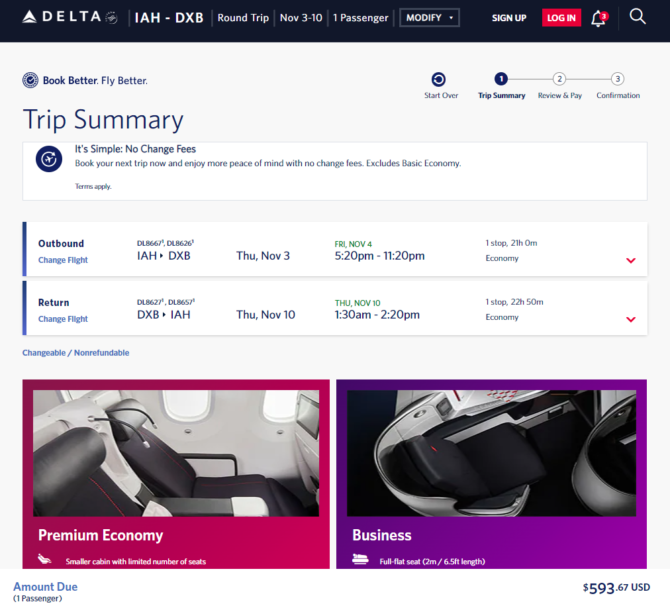Click Business flat-bed seat icon
This screenshot has width=670, height=604.
click(x=360, y=559)
